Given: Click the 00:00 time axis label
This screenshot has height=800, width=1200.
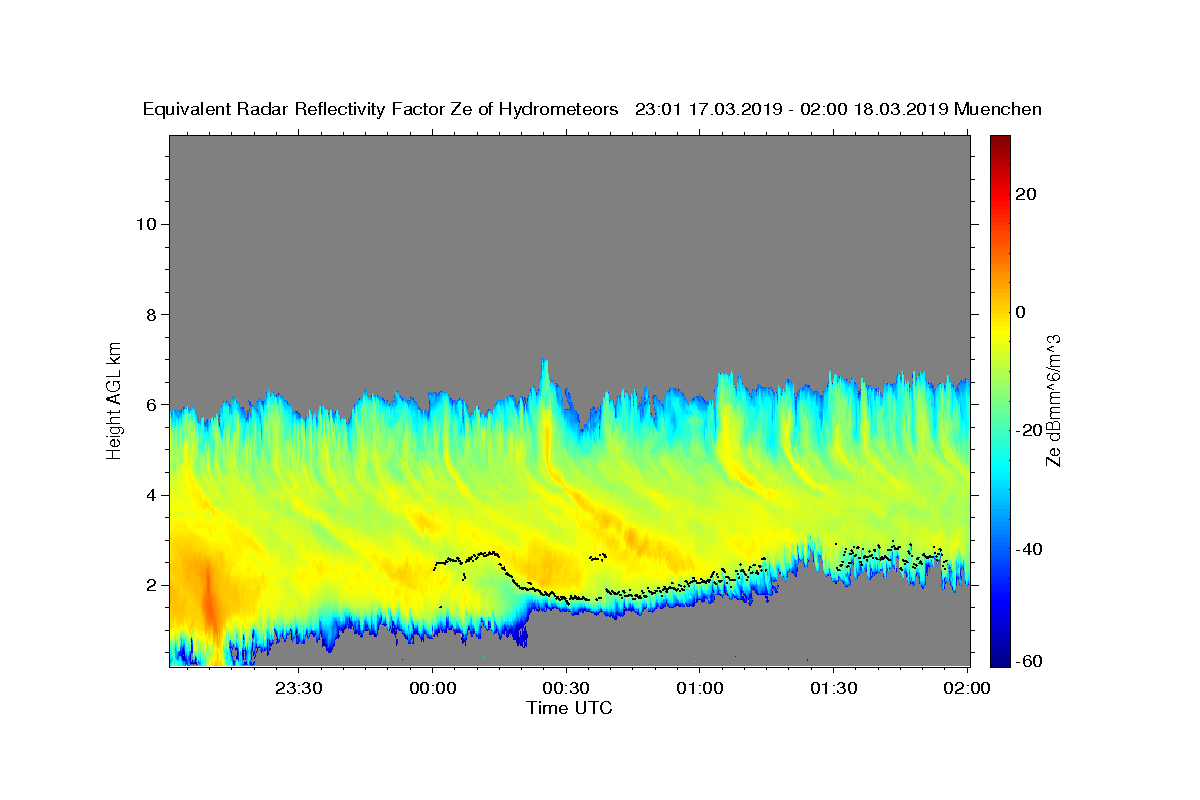Looking at the screenshot, I should (x=432, y=688).
